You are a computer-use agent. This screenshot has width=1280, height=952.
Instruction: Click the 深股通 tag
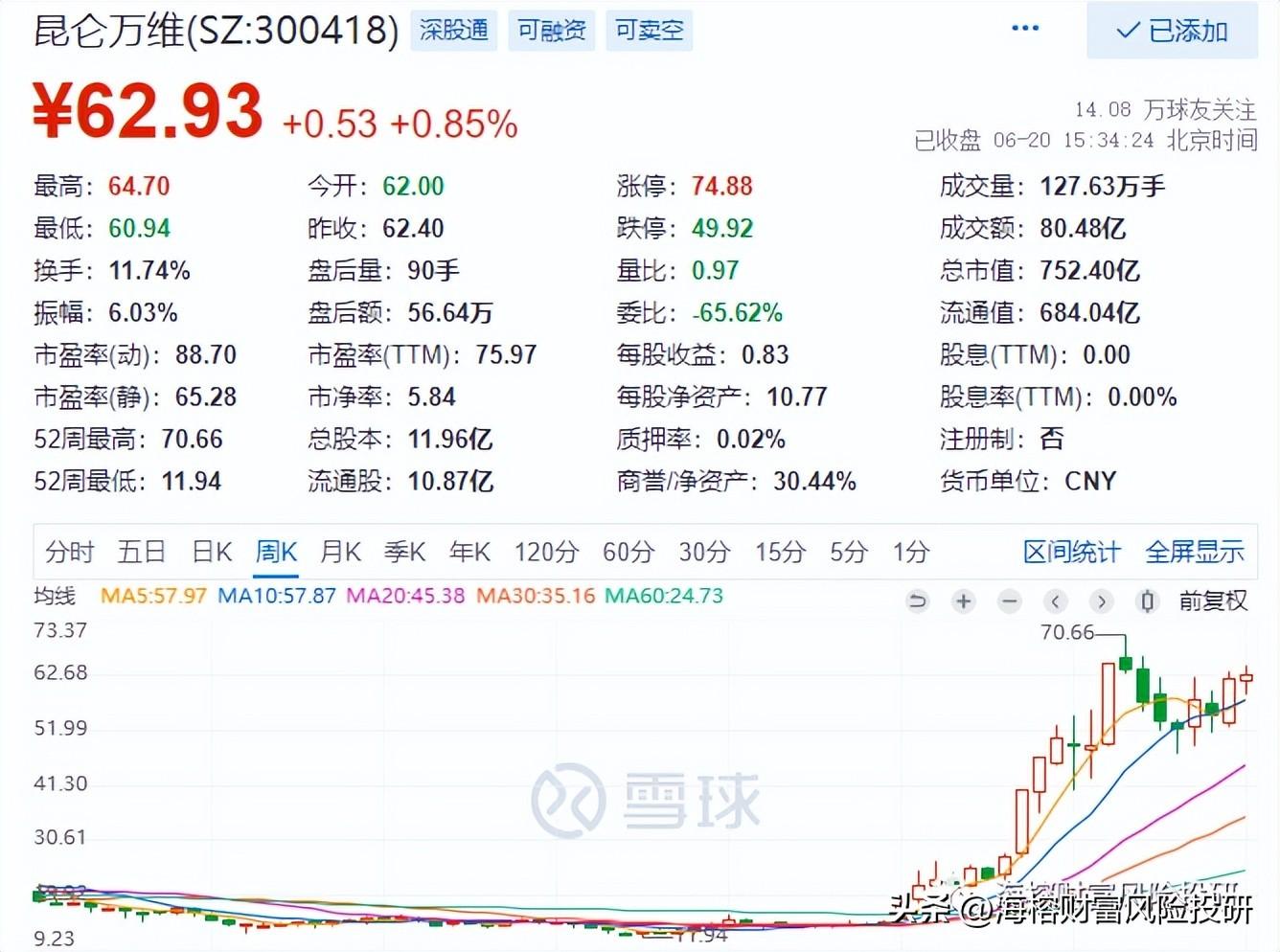(x=454, y=31)
